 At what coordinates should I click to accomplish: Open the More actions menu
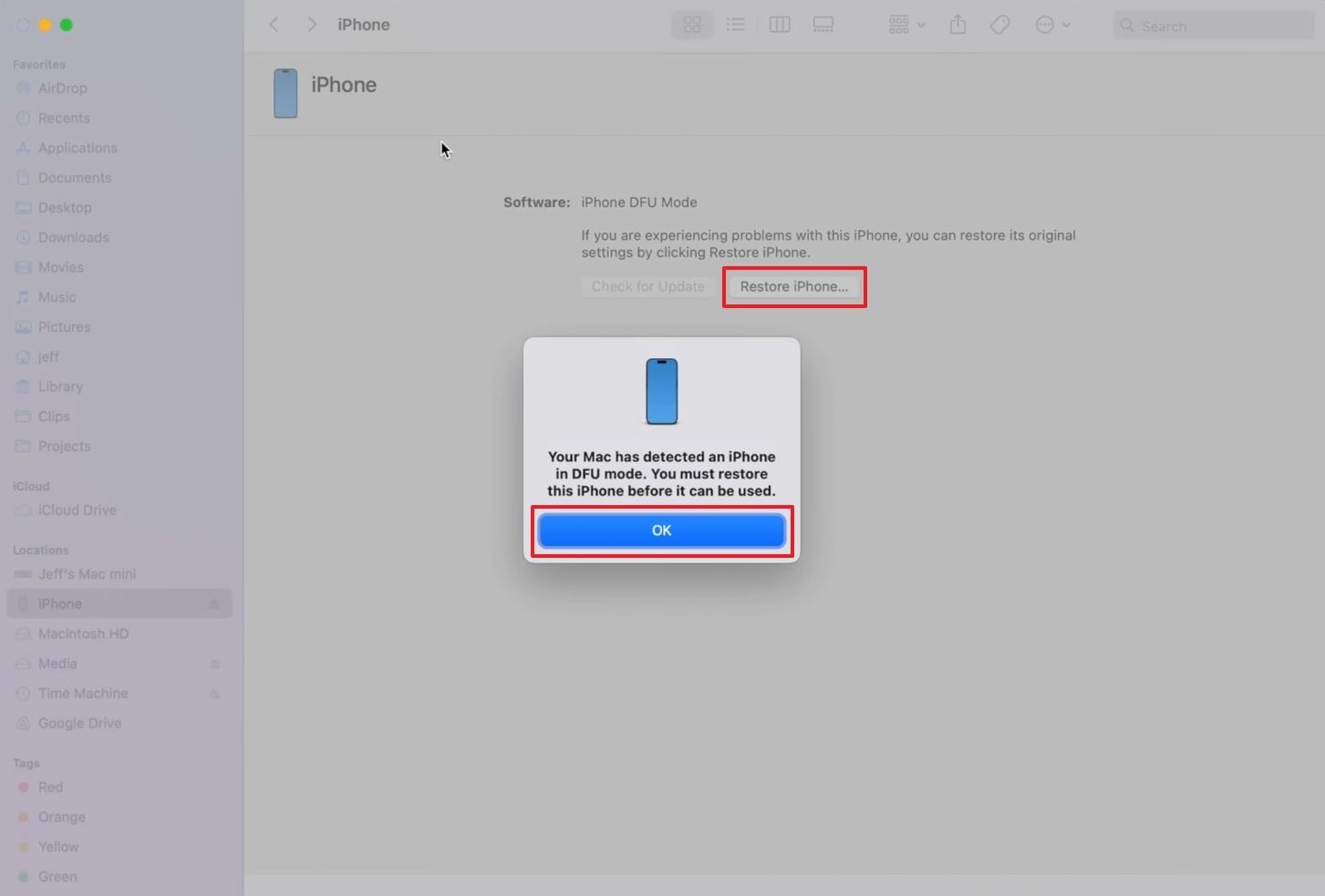point(1052,26)
